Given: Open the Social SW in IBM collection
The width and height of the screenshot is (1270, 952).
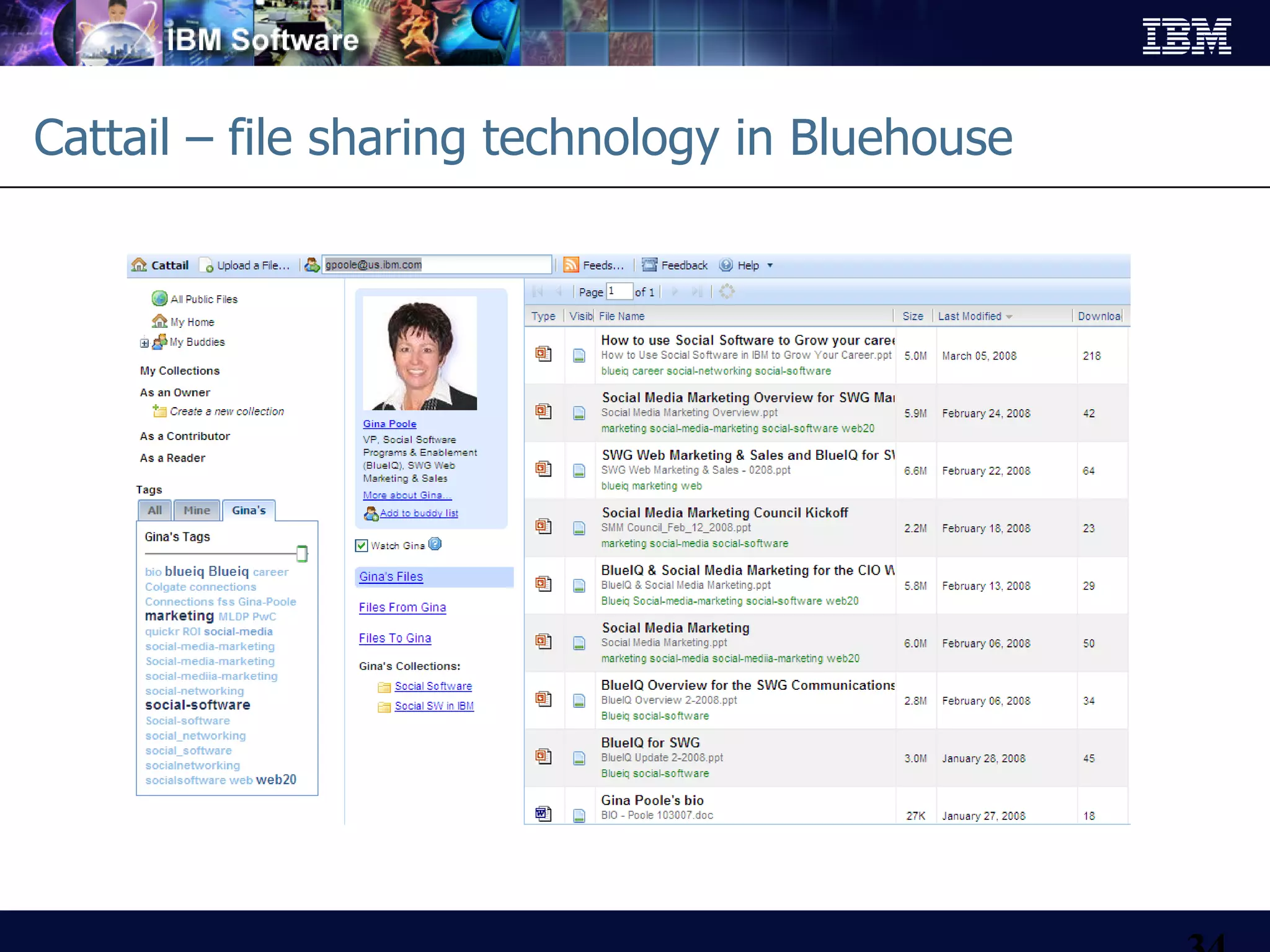Looking at the screenshot, I should point(434,706).
